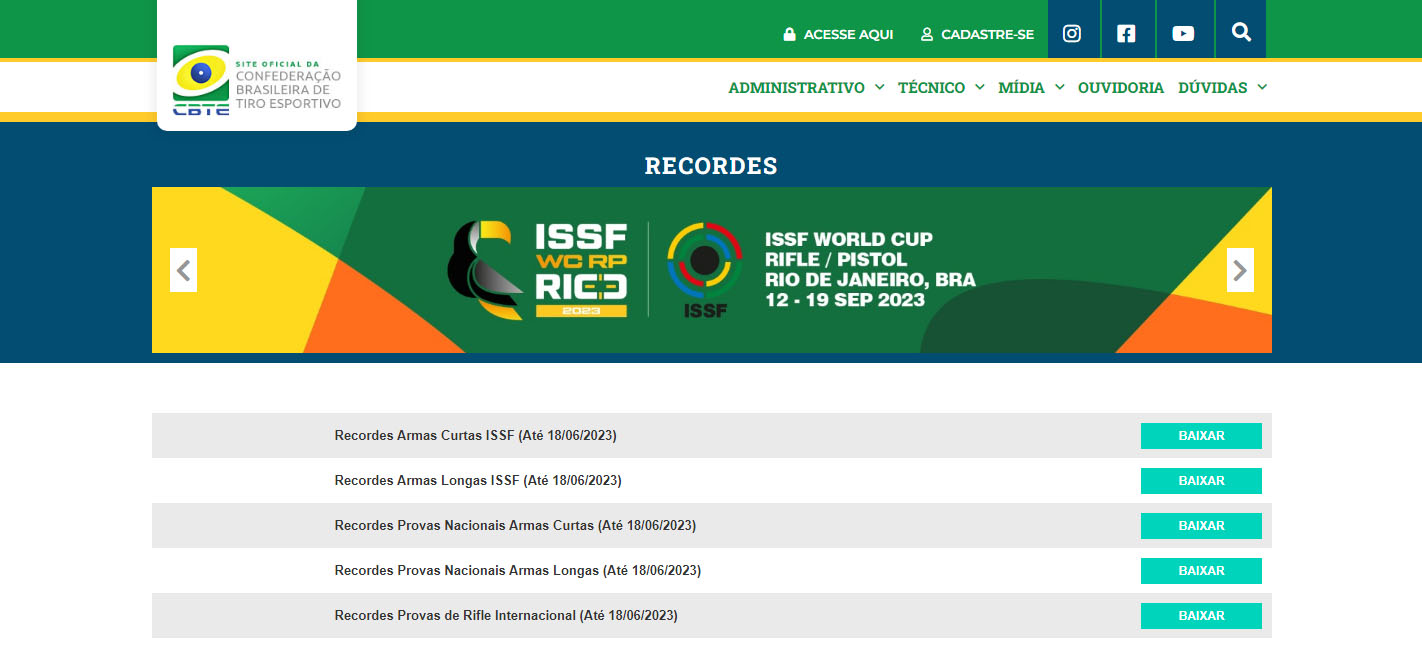Open the Mídia menu
1422x654 pixels.
[x=1021, y=88]
